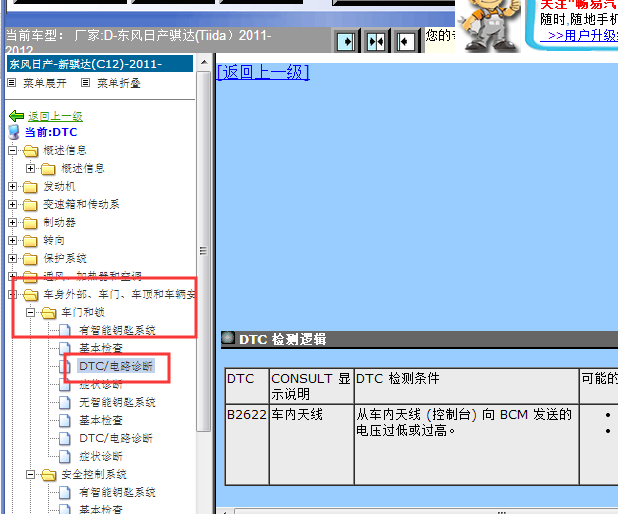Collapse the 车门和锁 folder

pos(30,313)
